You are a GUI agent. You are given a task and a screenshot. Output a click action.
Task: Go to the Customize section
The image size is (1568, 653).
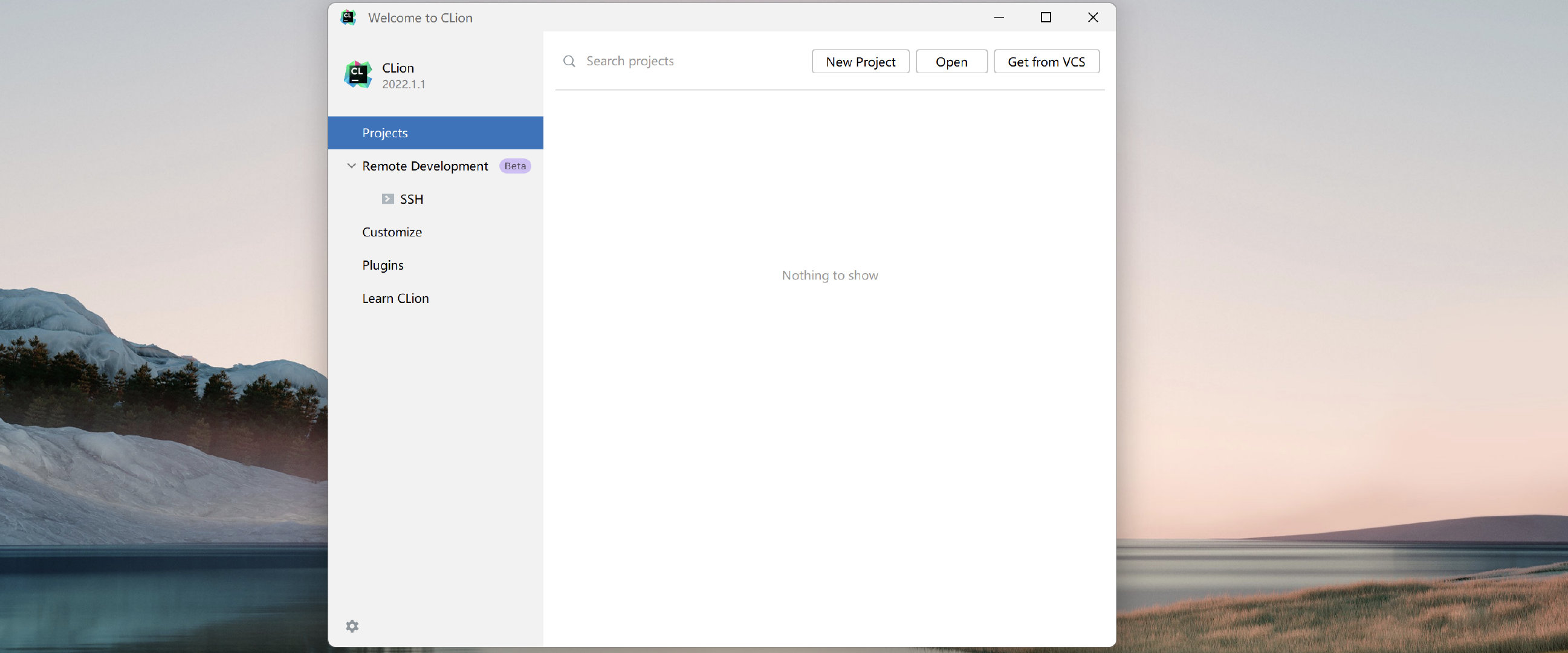pos(391,232)
